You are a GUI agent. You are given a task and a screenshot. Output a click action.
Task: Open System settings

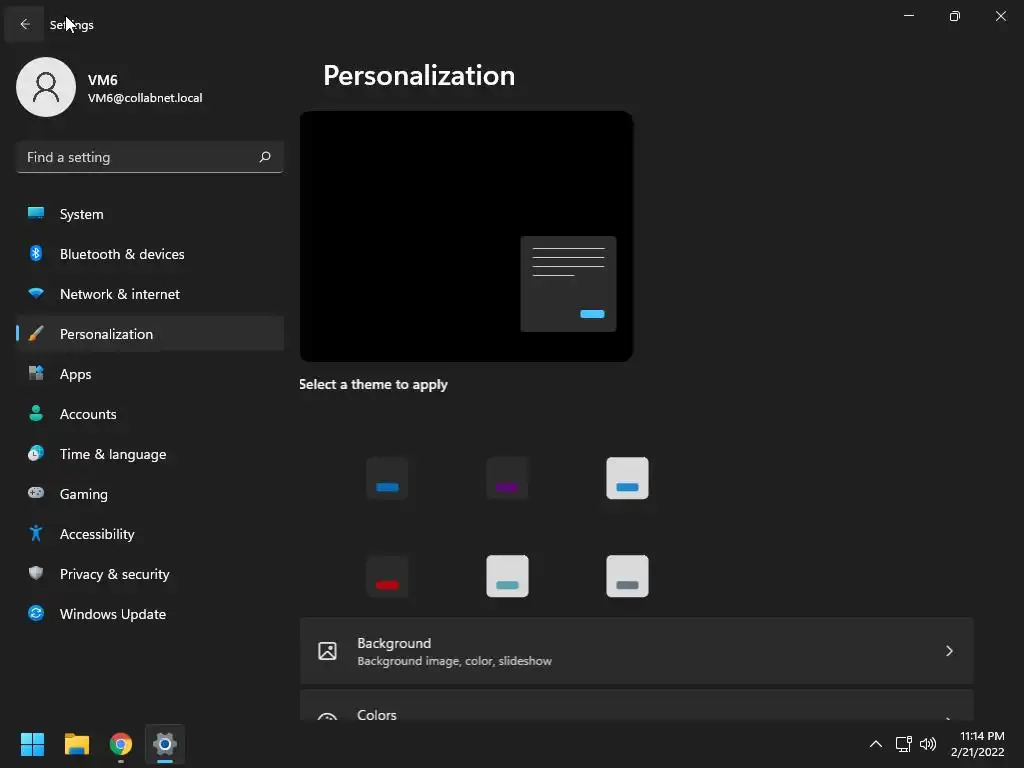[x=150, y=214]
